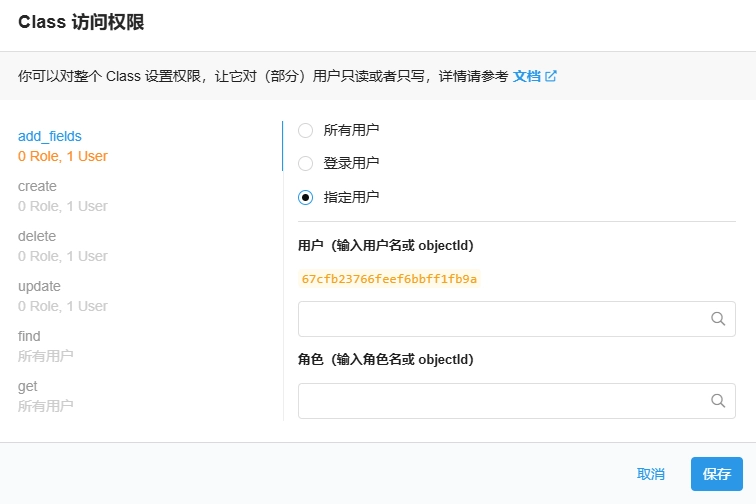
Task: Switch to the delete permission tab
Action: click(37, 236)
